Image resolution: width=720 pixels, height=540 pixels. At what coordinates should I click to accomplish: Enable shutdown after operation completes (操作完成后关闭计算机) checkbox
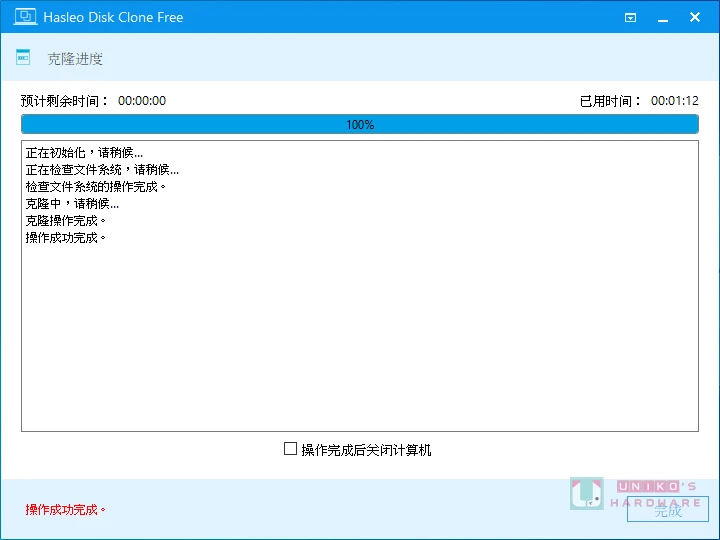coord(290,449)
